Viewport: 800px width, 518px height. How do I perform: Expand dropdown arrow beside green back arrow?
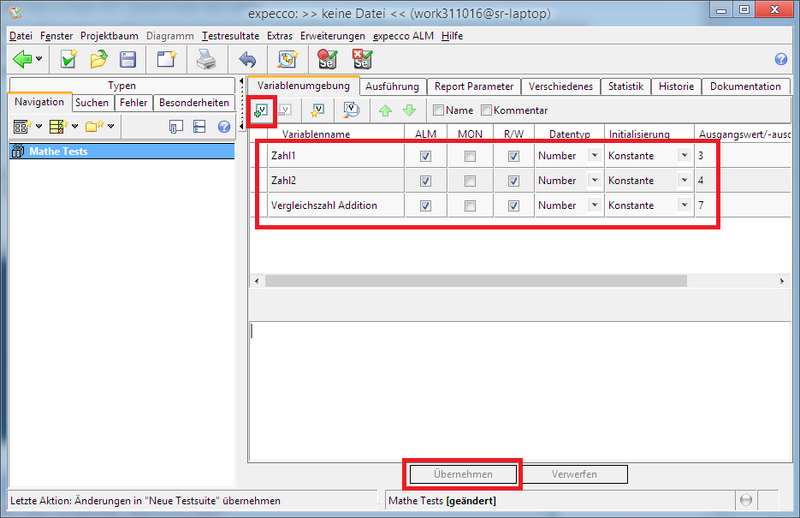coord(39,59)
